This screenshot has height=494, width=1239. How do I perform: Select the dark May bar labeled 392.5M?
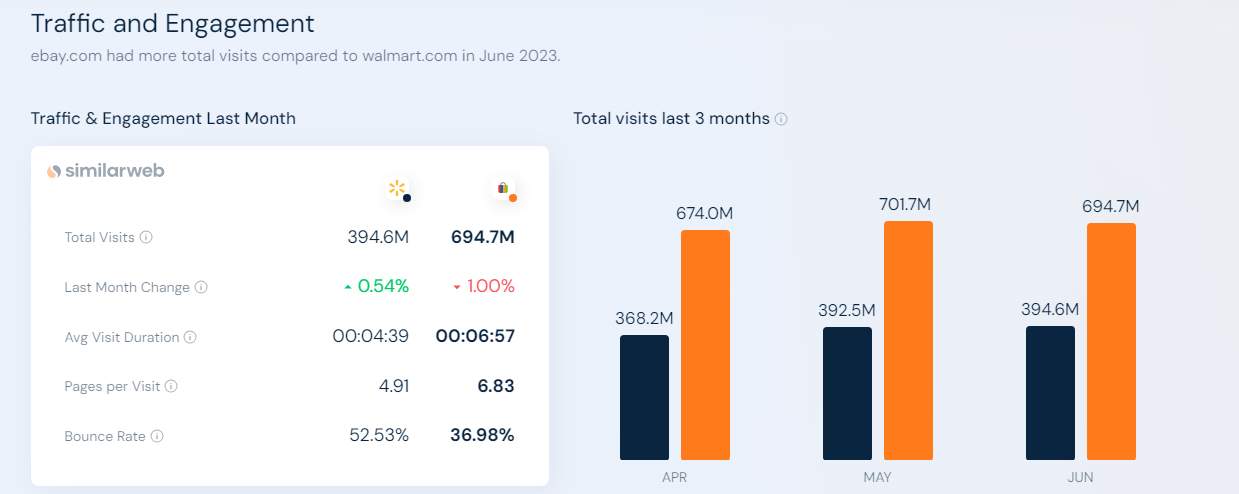pos(847,393)
